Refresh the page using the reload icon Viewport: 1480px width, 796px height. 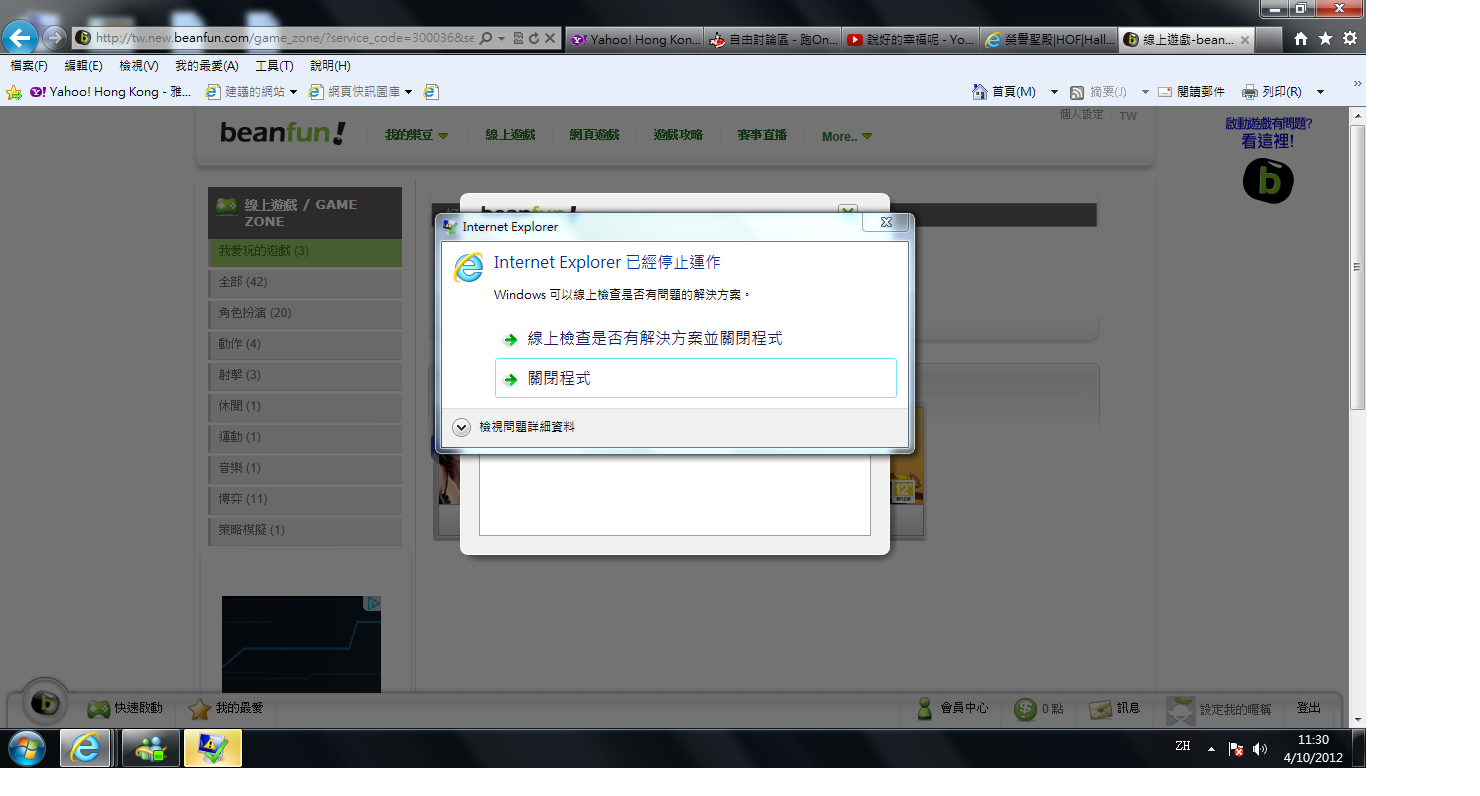[x=534, y=38]
